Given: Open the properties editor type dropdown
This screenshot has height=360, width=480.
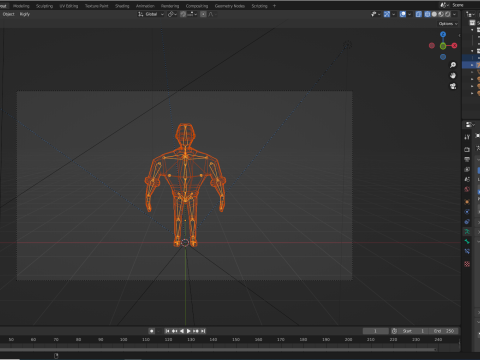Looking at the screenshot, I should click(470, 125).
